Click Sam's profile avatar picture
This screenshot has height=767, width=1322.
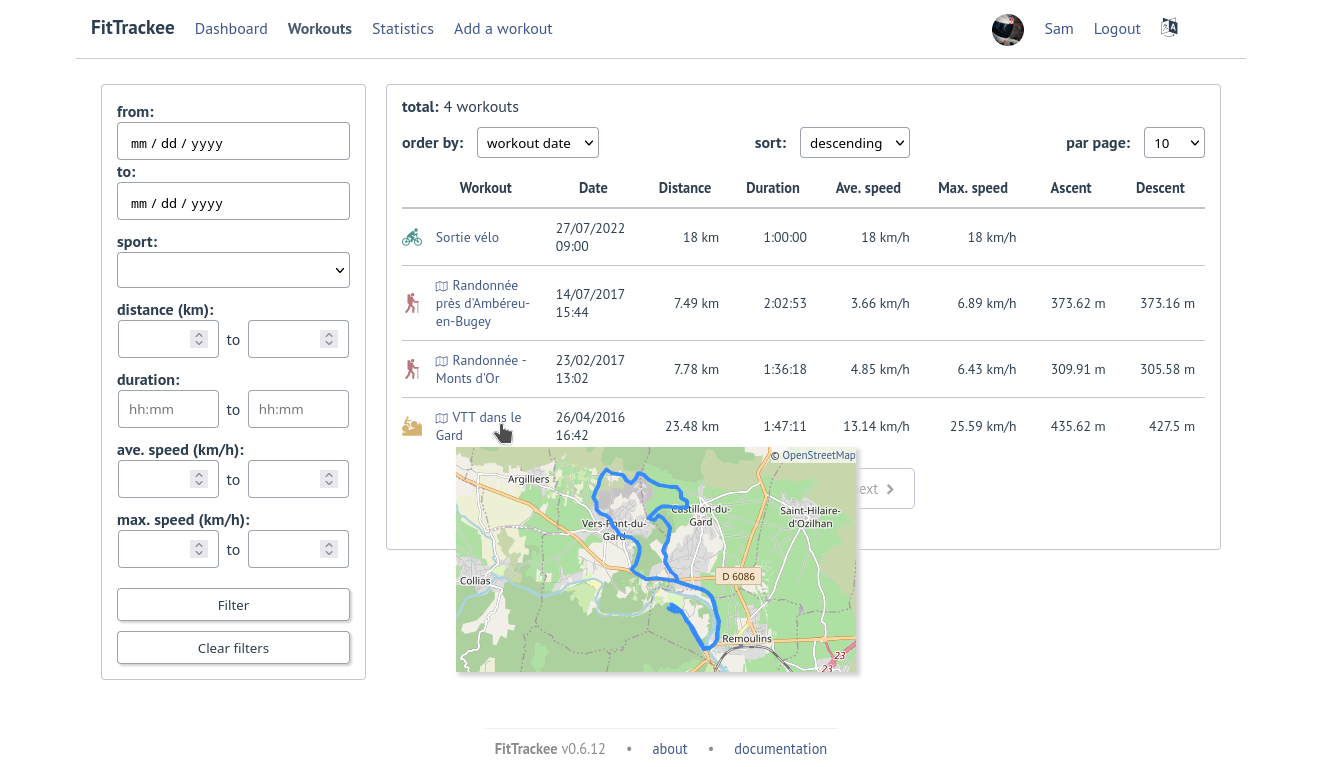(1007, 30)
